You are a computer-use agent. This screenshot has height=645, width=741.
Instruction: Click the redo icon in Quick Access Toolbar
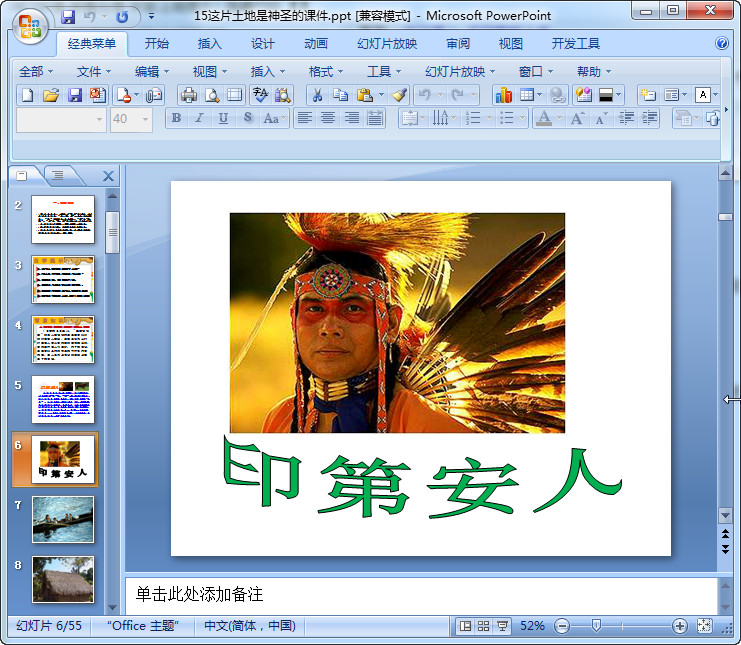[122, 17]
